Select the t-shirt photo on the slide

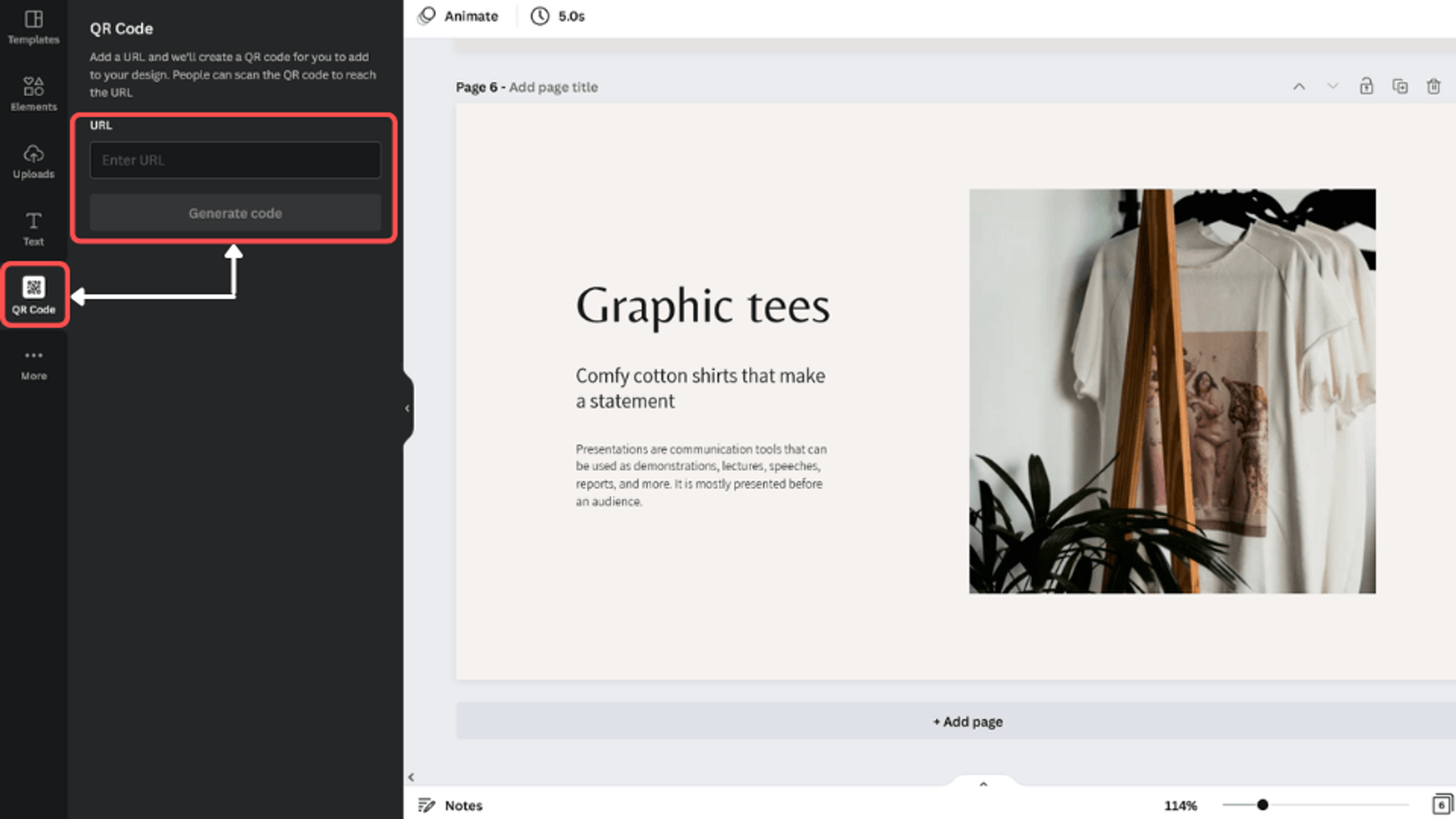(1172, 391)
